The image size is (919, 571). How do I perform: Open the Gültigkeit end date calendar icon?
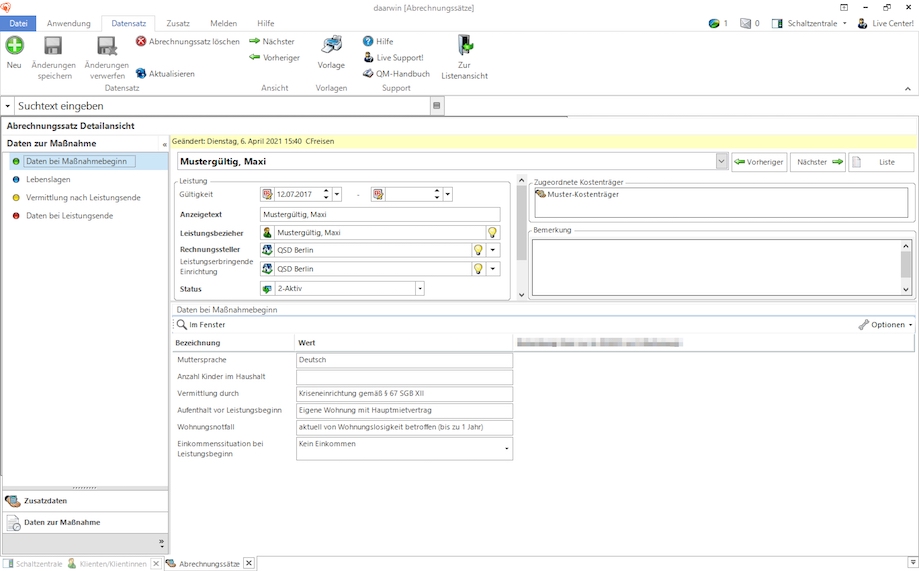tap(378, 194)
